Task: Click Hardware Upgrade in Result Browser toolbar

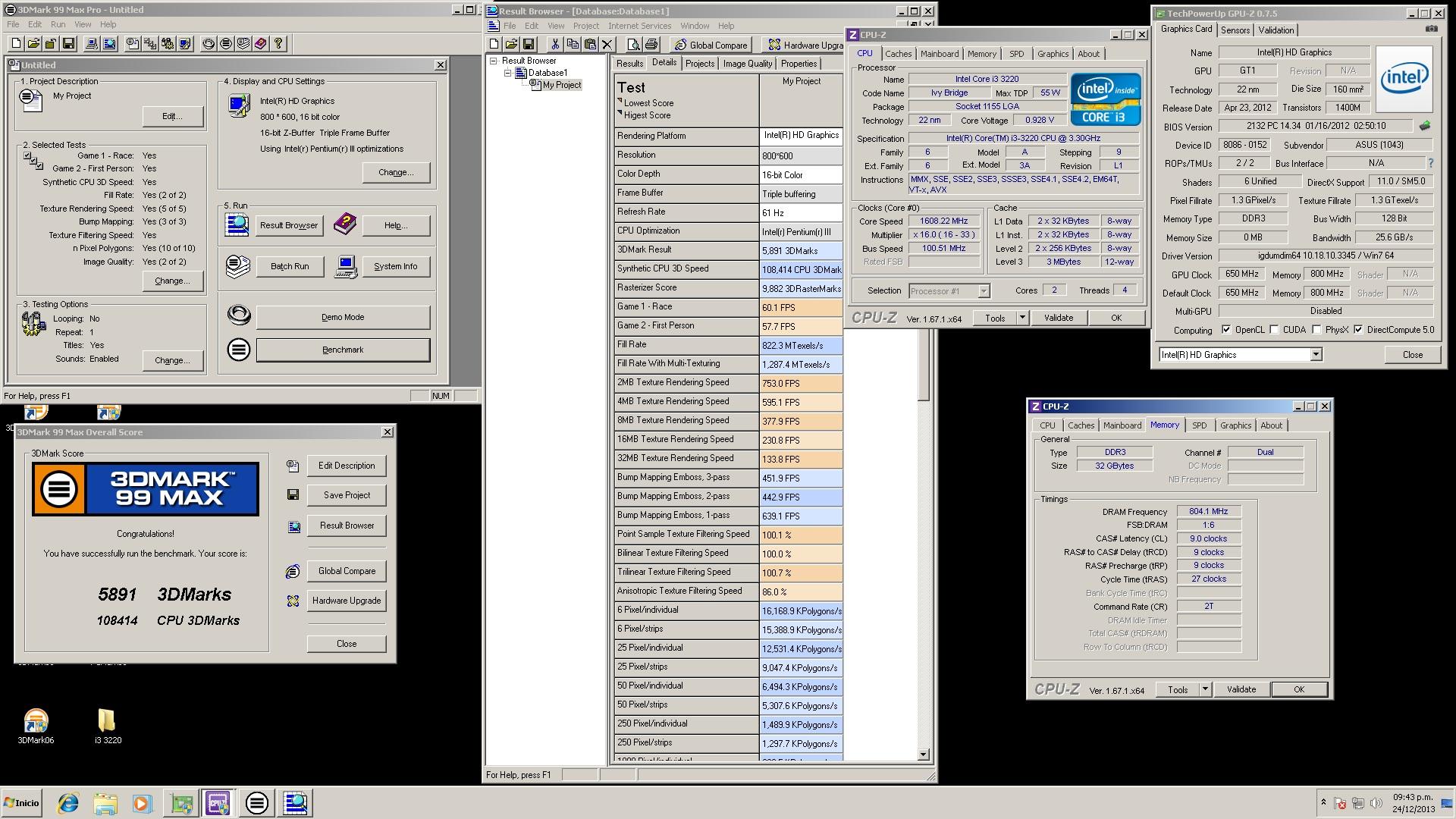Action: (804, 45)
